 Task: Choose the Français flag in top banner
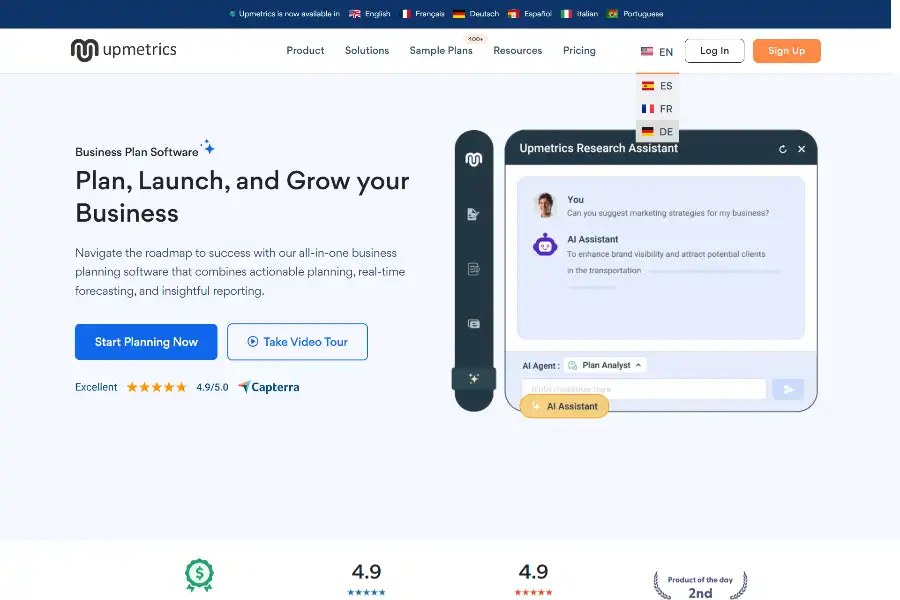406,14
